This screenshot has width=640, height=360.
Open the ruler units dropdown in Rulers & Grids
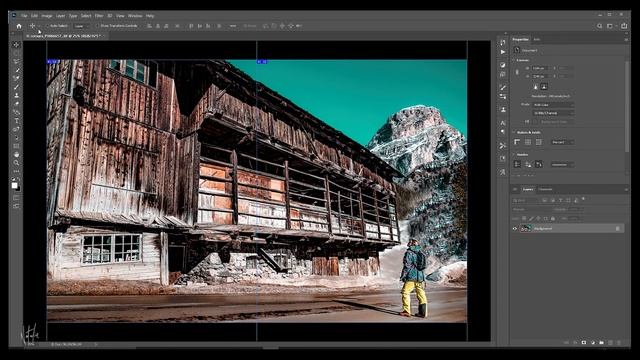pos(562,142)
